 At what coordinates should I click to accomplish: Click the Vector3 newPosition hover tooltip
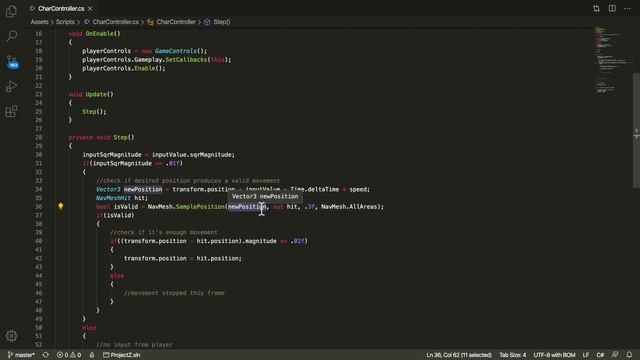click(265, 196)
